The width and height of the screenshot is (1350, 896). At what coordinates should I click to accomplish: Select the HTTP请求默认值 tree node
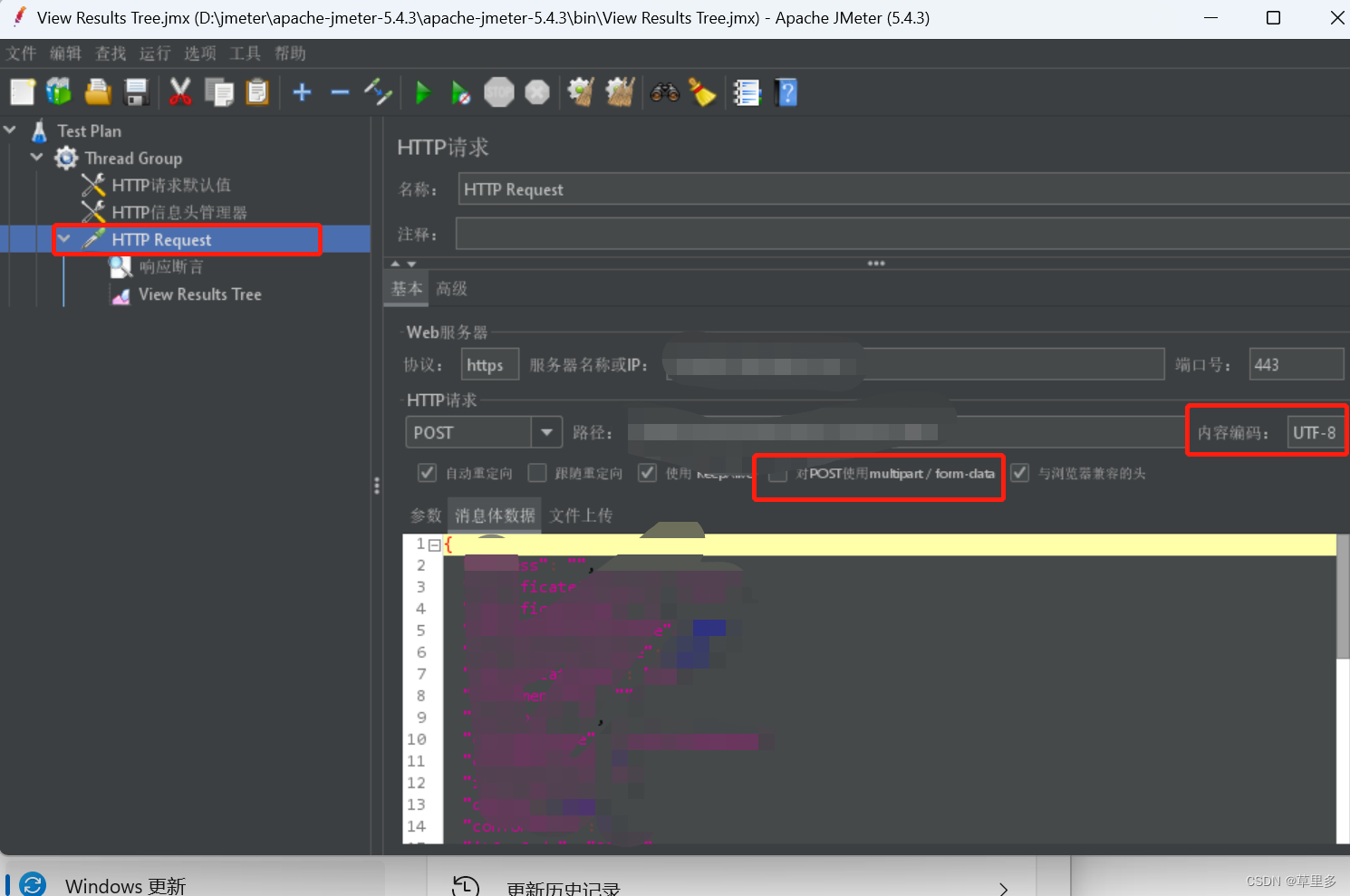171,185
